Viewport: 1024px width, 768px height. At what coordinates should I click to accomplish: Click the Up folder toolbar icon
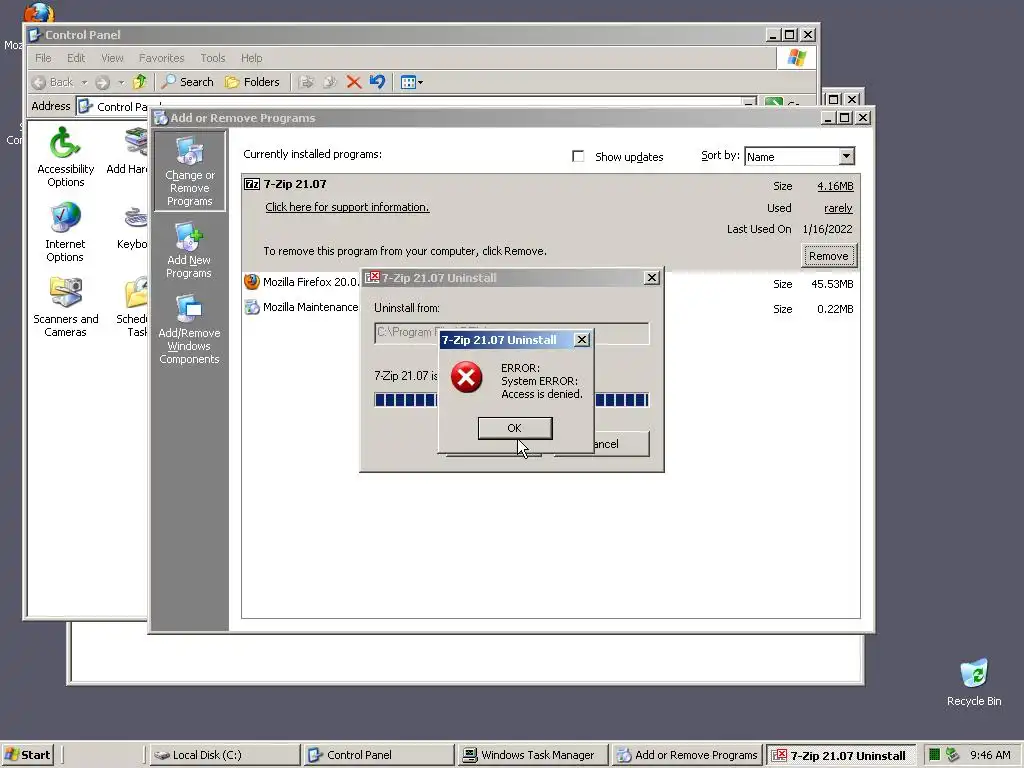[x=140, y=82]
